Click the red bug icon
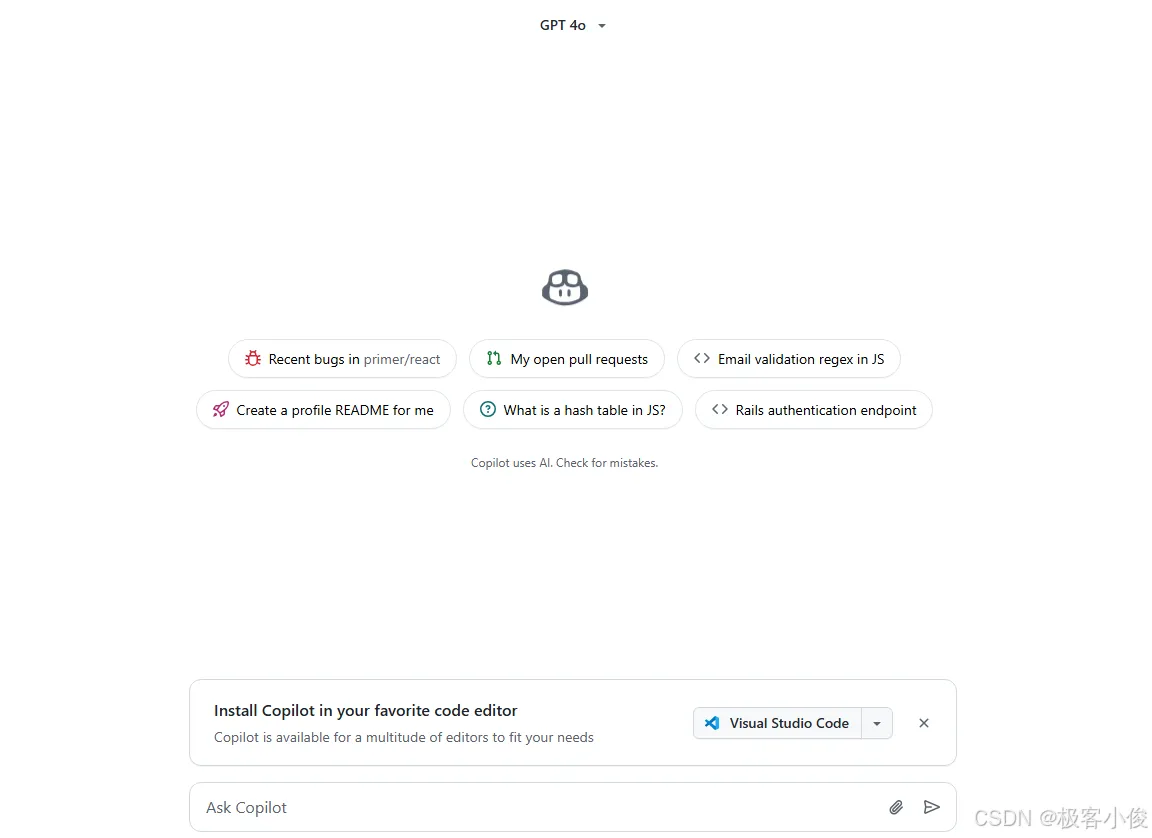This screenshot has height=838, width=1152. coord(253,358)
